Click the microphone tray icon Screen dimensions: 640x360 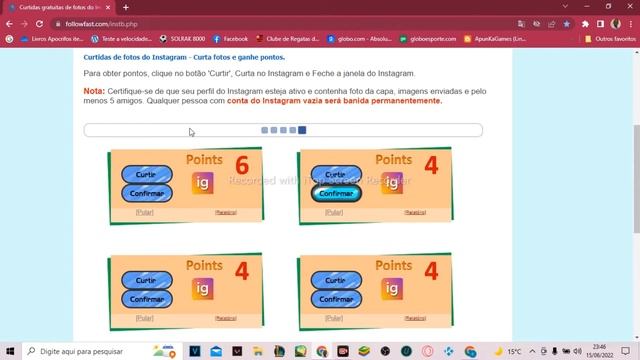click(554, 351)
